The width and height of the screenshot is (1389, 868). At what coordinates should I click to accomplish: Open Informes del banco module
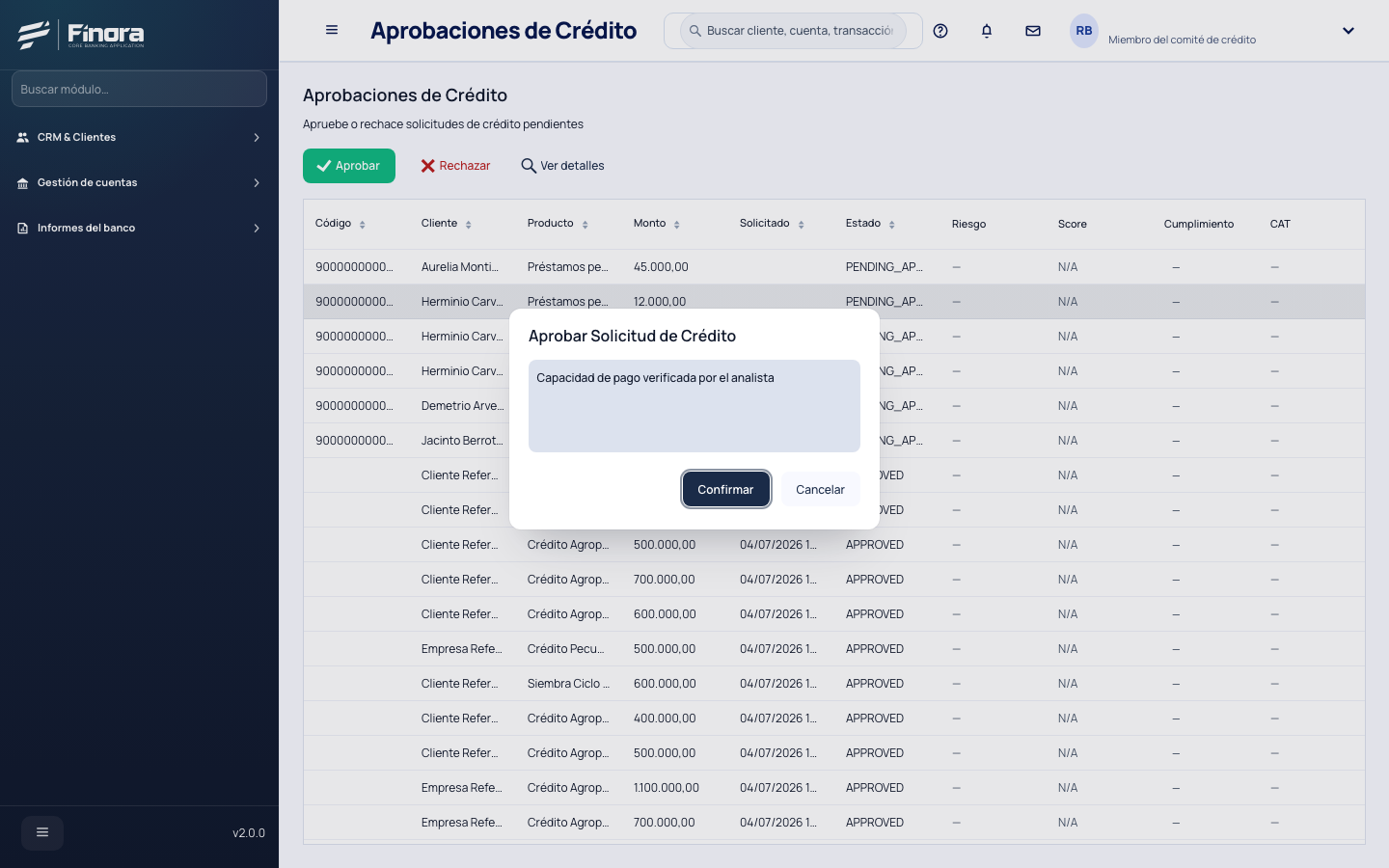click(x=139, y=229)
